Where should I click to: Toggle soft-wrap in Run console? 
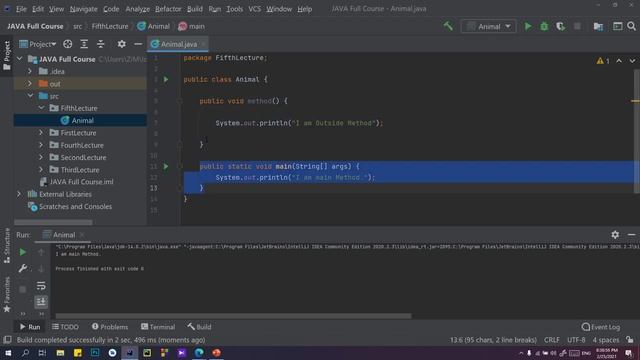(x=41, y=286)
